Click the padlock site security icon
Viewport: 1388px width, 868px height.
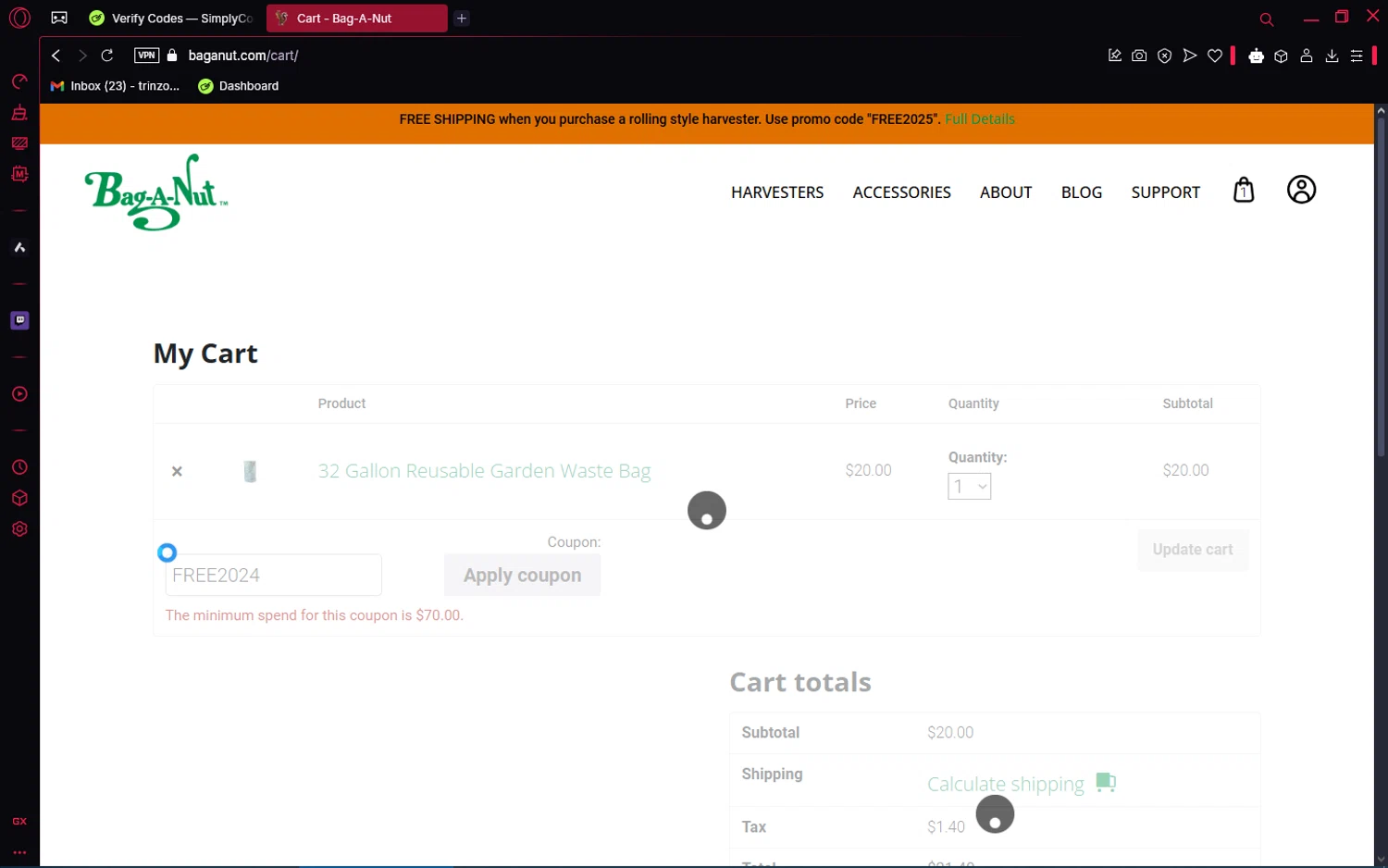[172, 56]
